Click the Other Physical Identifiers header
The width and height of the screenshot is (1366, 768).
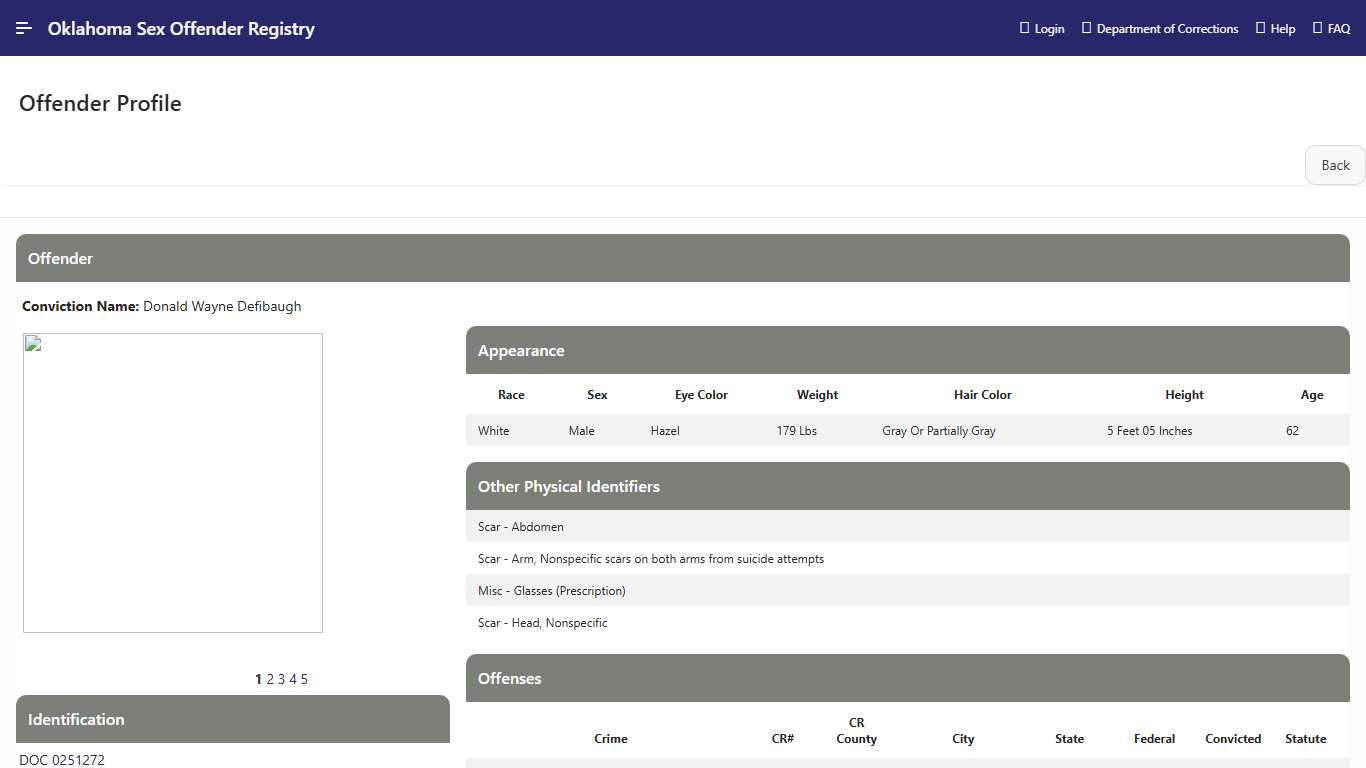pos(569,486)
